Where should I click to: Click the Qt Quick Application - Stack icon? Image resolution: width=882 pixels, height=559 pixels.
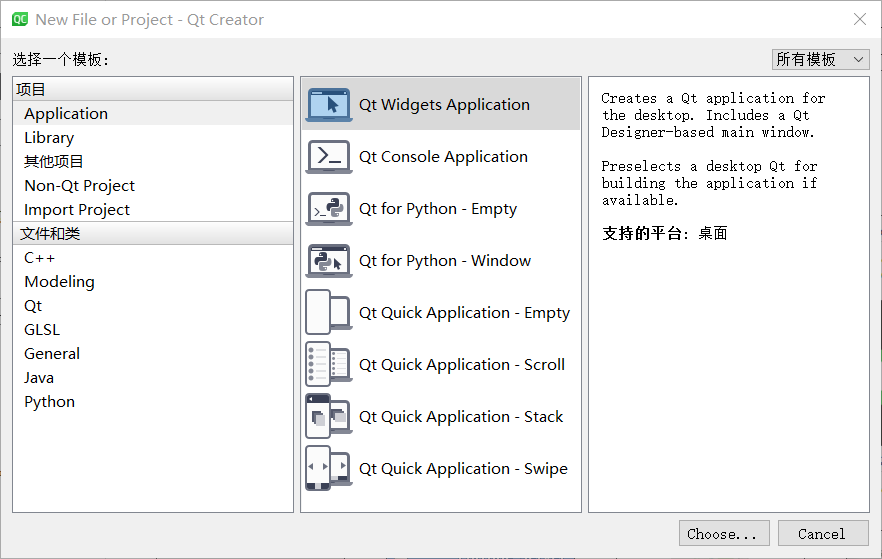click(328, 417)
